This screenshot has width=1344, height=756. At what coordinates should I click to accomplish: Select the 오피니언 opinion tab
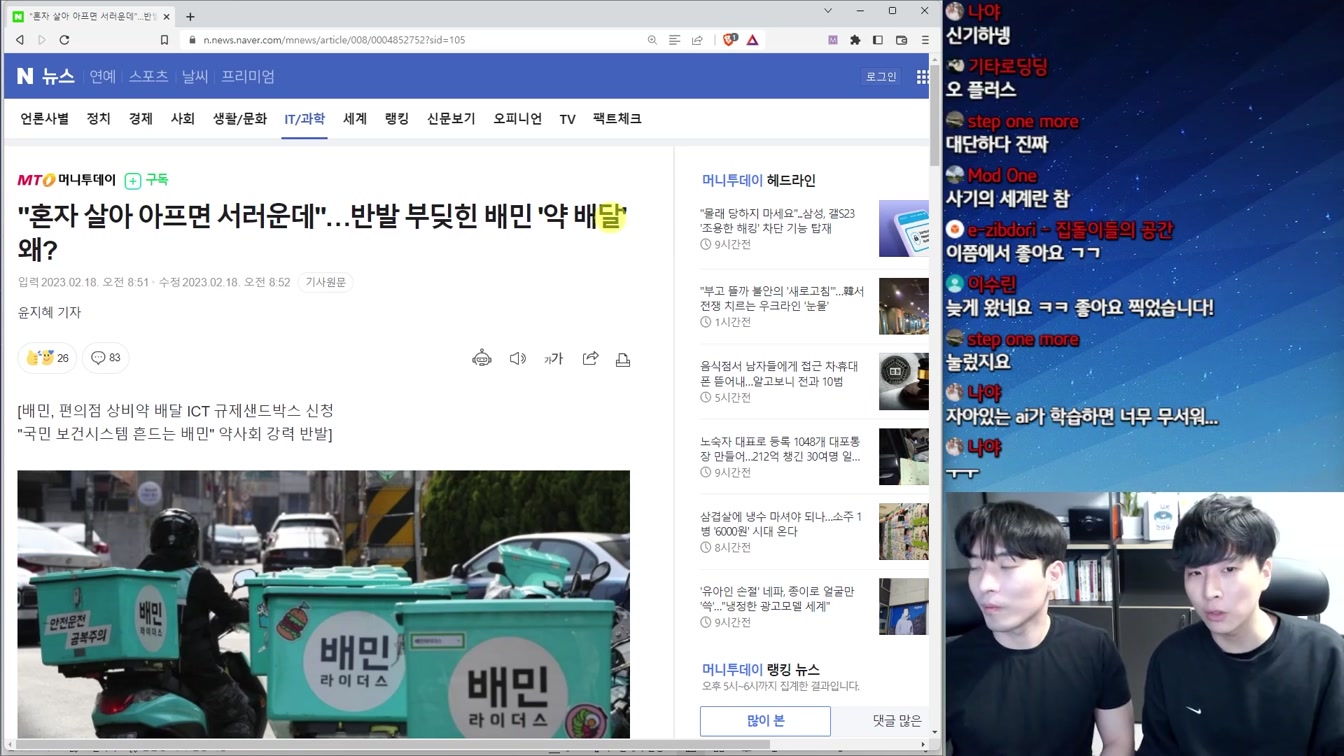(517, 119)
